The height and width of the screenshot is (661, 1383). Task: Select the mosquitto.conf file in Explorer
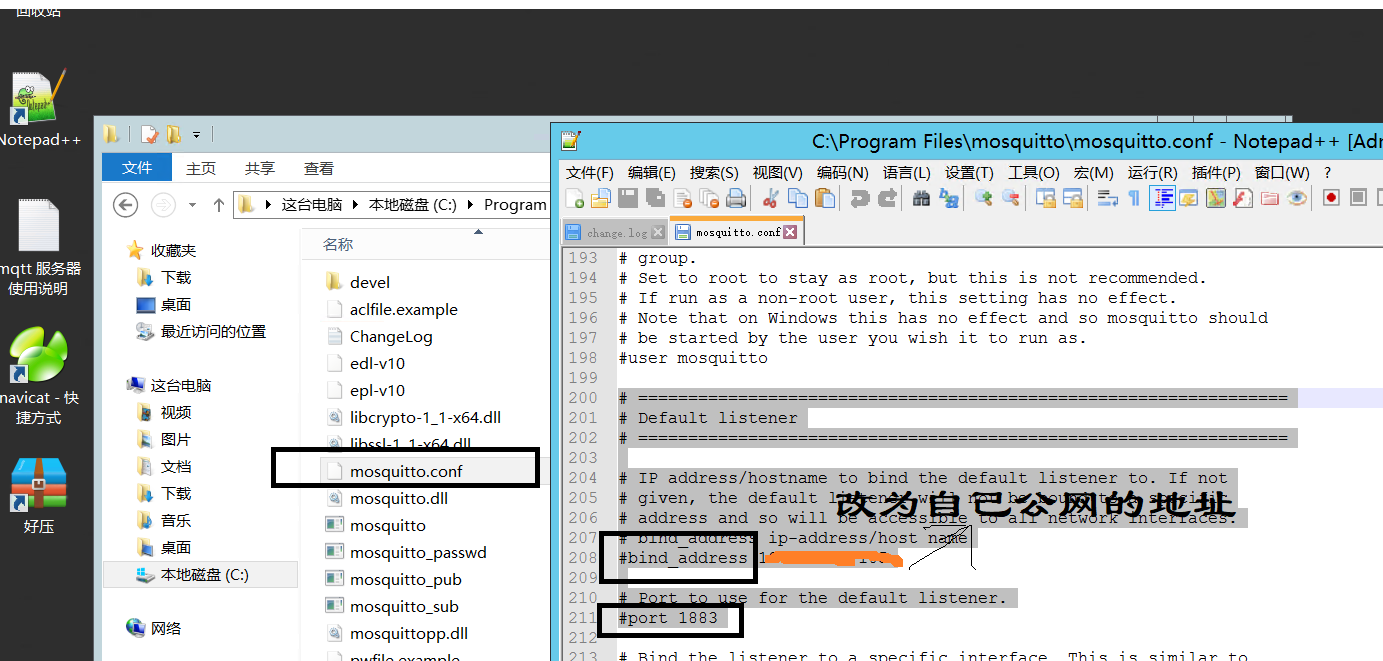coord(406,471)
